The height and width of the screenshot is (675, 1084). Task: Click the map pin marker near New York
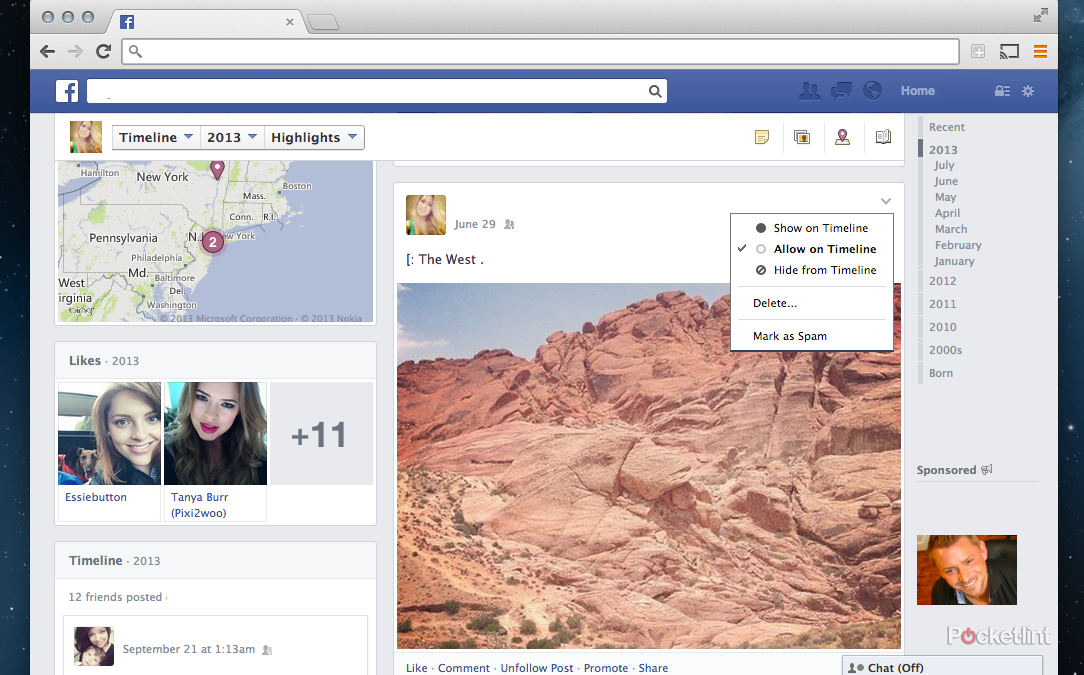tap(217, 169)
